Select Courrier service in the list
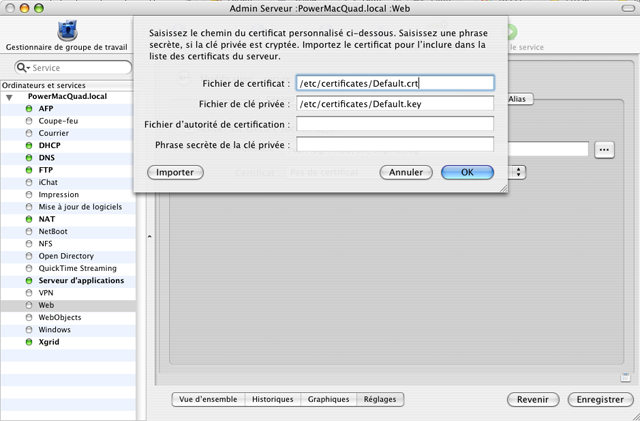 [69, 133]
